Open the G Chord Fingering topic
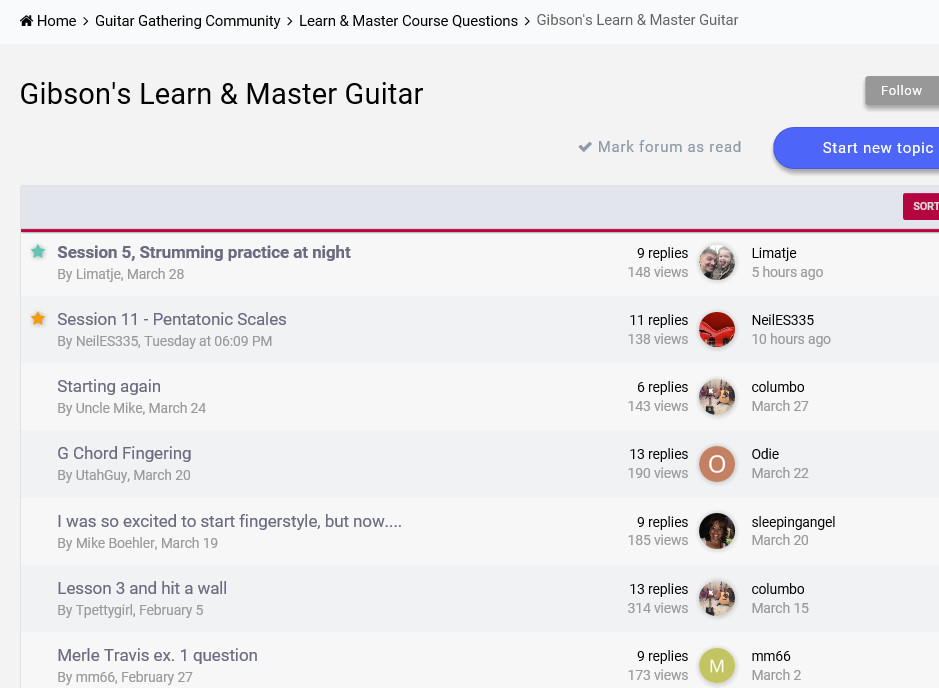 125,453
